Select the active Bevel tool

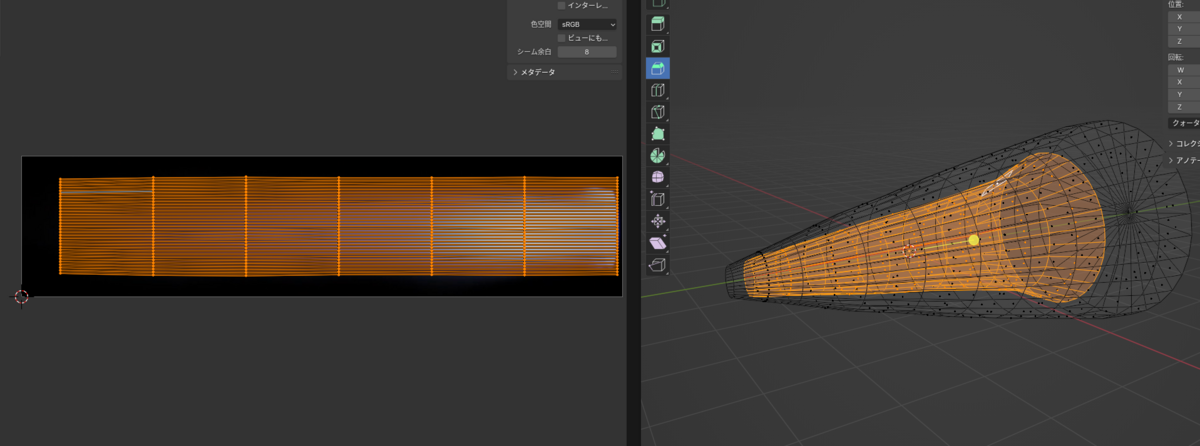(x=658, y=68)
